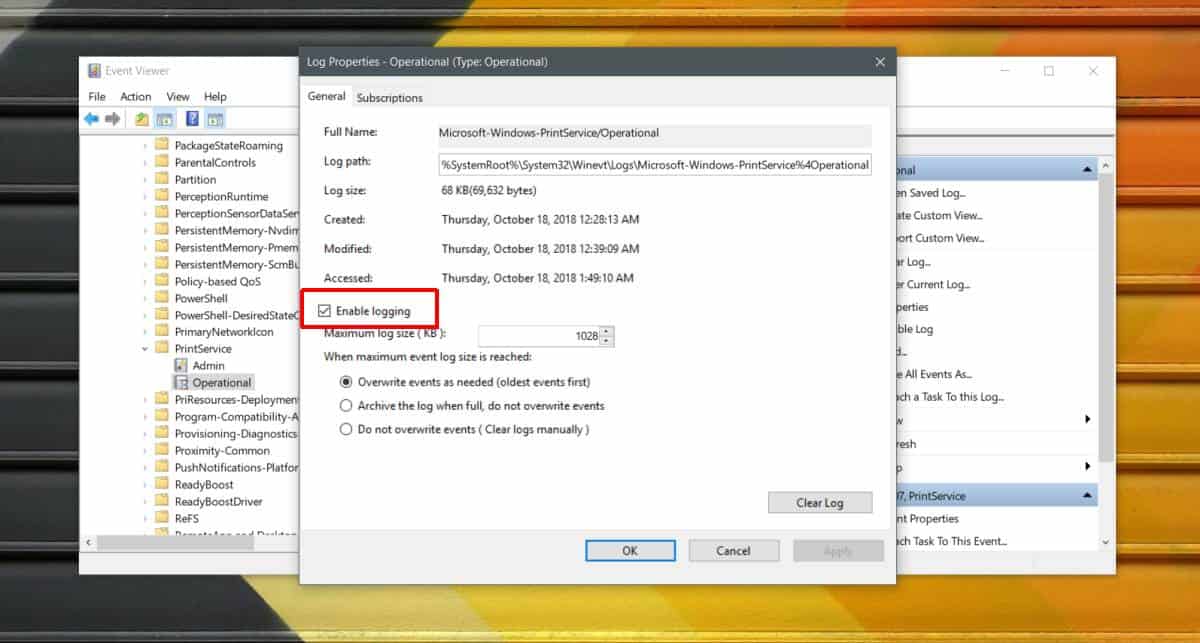
Task: Click the Policy-based QoS folder icon
Action: pos(162,281)
